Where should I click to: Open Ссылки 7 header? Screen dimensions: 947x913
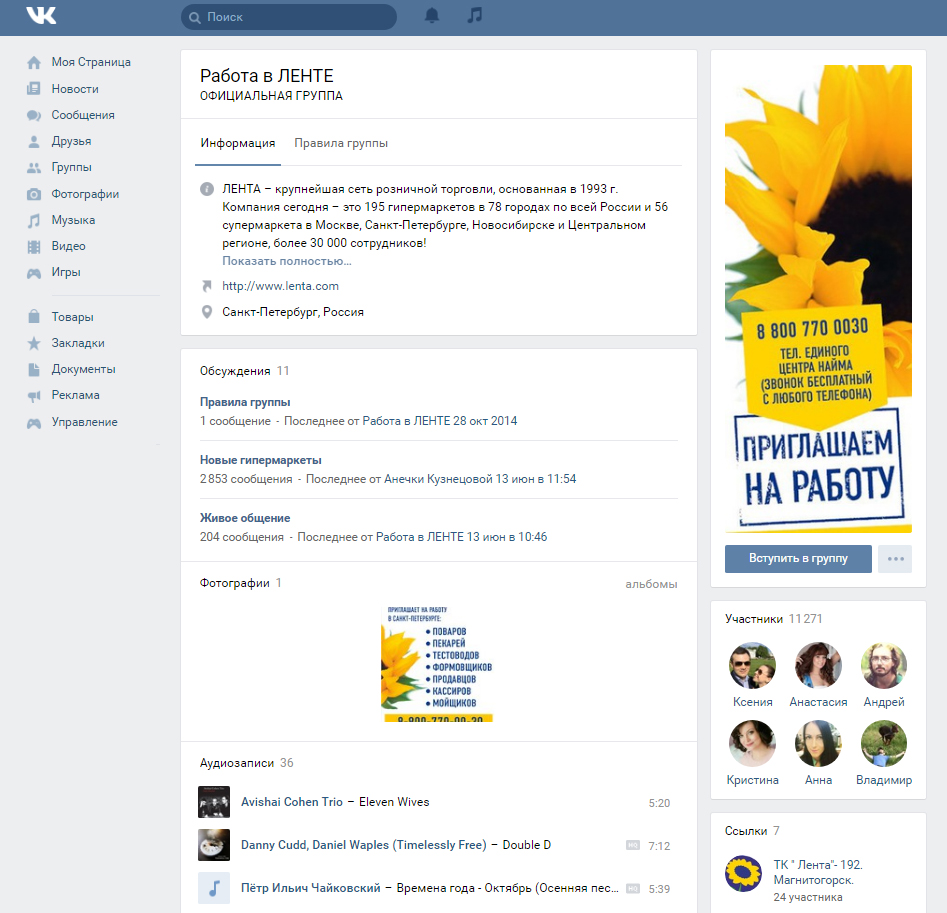click(x=752, y=831)
